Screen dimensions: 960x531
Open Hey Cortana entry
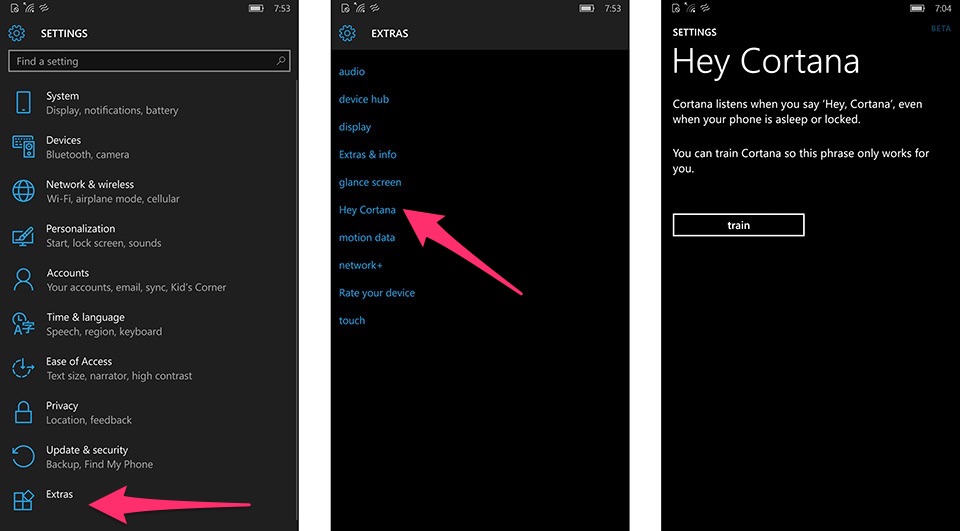pyautogui.click(x=367, y=210)
